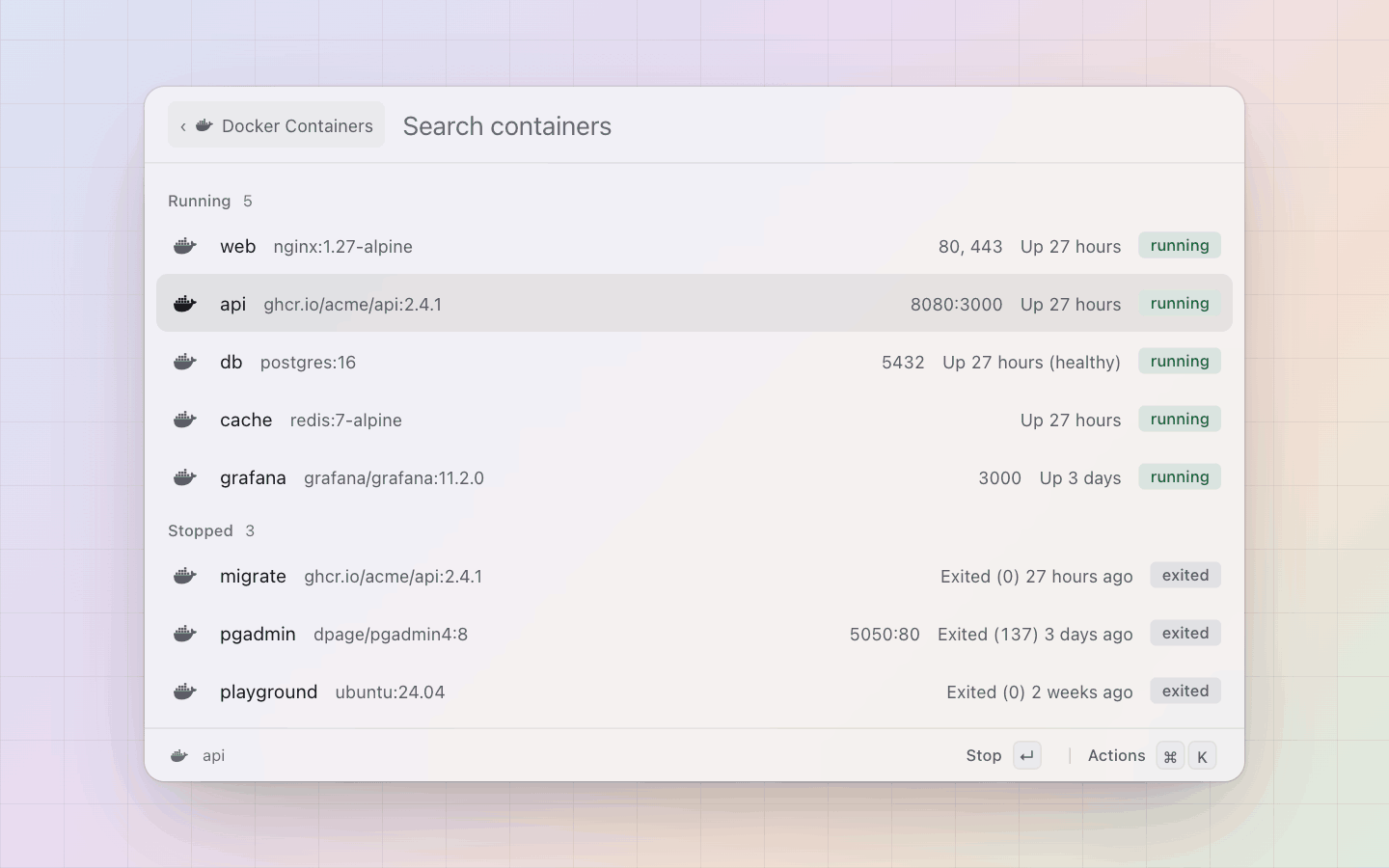The width and height of the screenshot is (1389, 868).
Task: Click the Return key icon next to Stop
Action: [1027, 755]
